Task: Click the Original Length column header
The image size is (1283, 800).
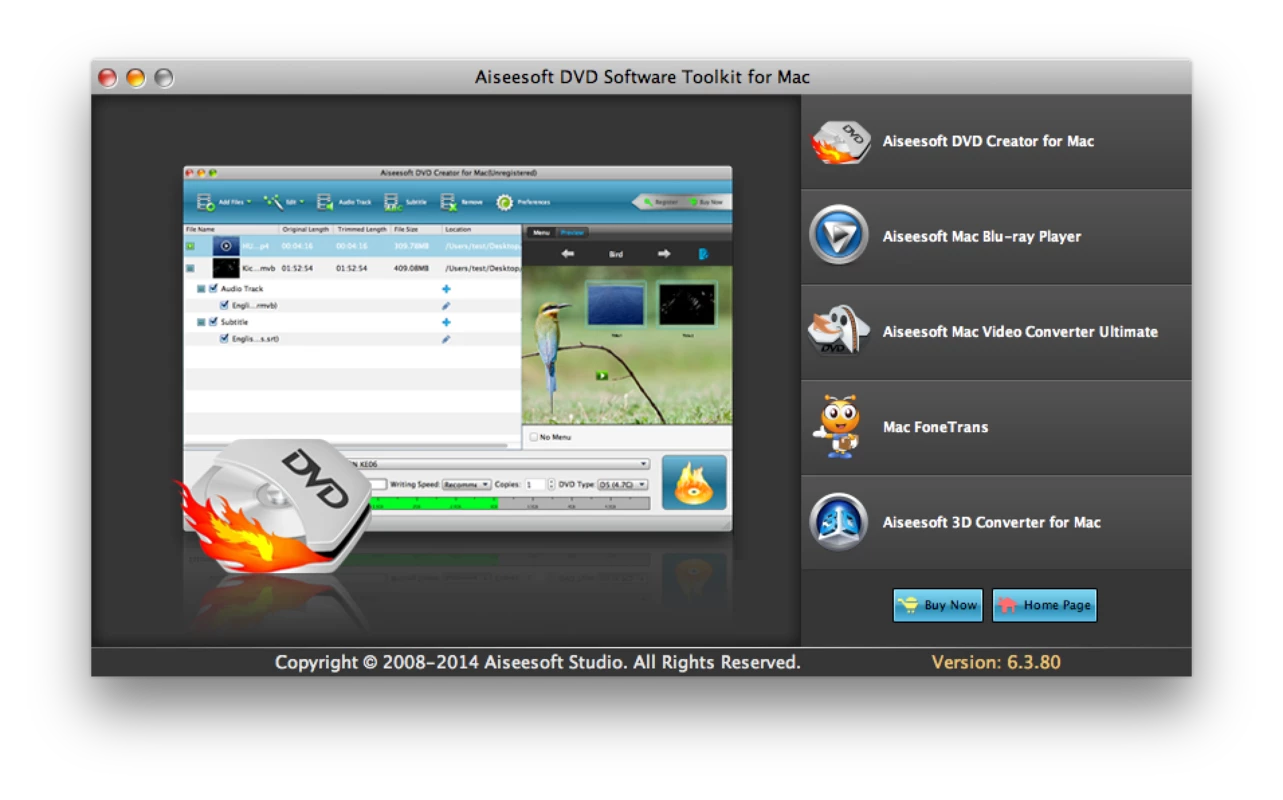Action: pyautogui.click(x=306, y=230)
